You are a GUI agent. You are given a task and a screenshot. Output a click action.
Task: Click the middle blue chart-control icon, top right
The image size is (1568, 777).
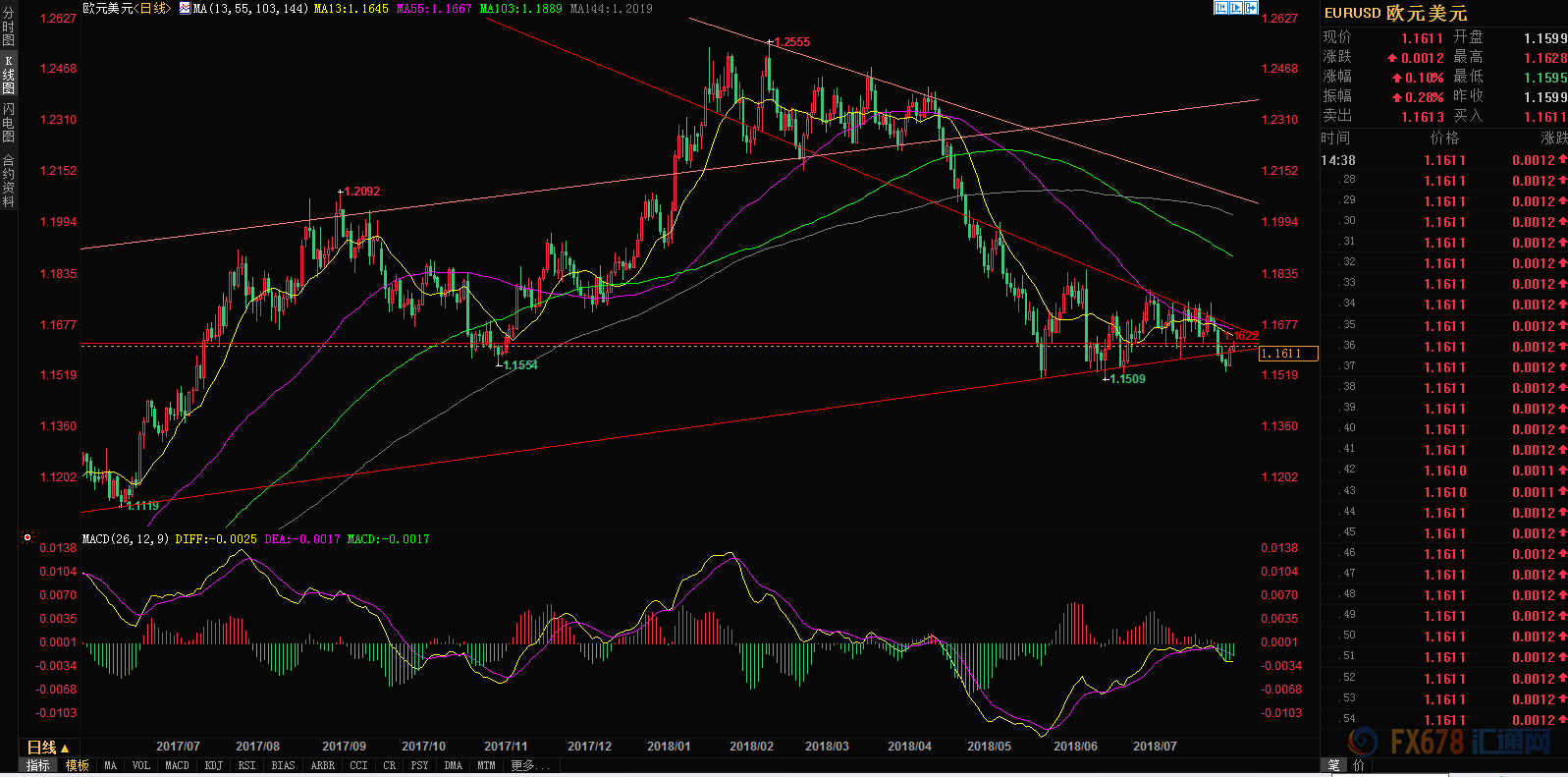[1236, 8]
